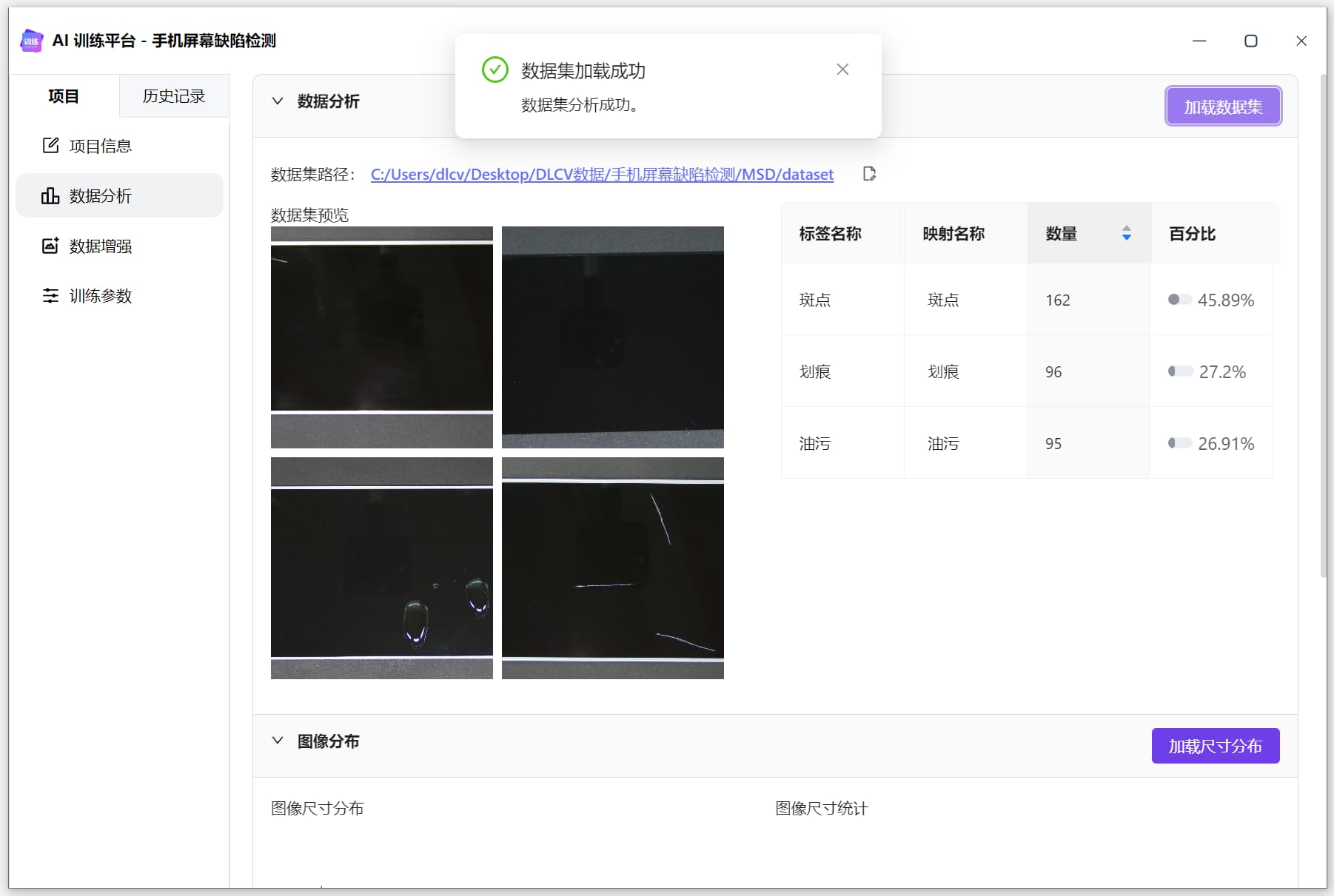The height and width of the screenshot is (896, 1334).
Task: Open the top-left preview image with faint line
Action: [x=382, y=337]
